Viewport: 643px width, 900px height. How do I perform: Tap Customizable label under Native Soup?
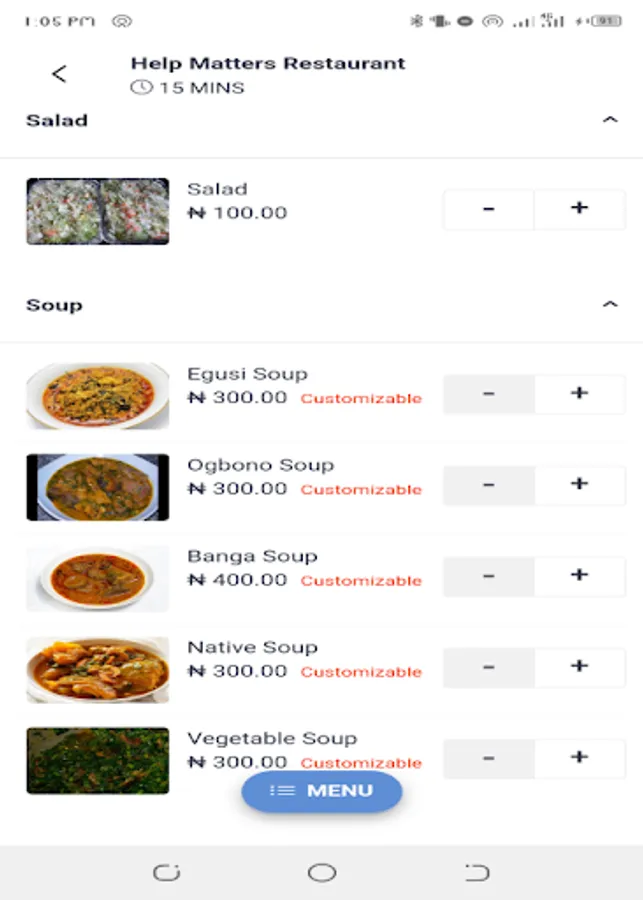361,672
